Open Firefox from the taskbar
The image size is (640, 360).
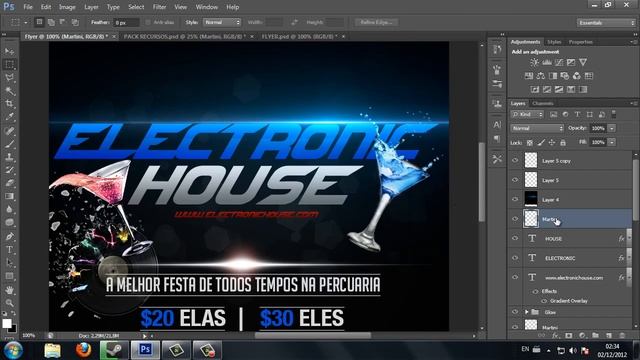click(83, 350)
